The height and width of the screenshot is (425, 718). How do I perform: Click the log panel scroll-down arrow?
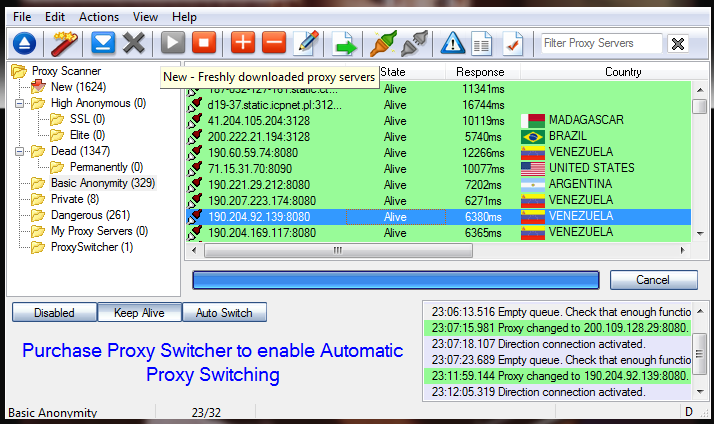click(700, 392)
